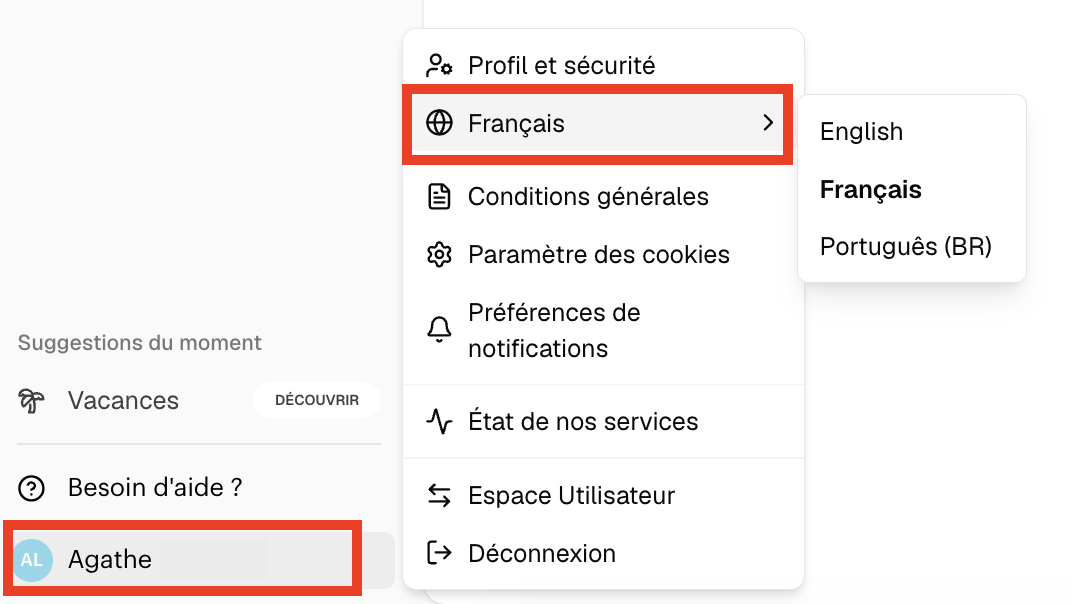The height and width of the screenshot is (604, 1072).
Task: Click the Profil et sécurité user-gear icon
Action: coord(439,66)
